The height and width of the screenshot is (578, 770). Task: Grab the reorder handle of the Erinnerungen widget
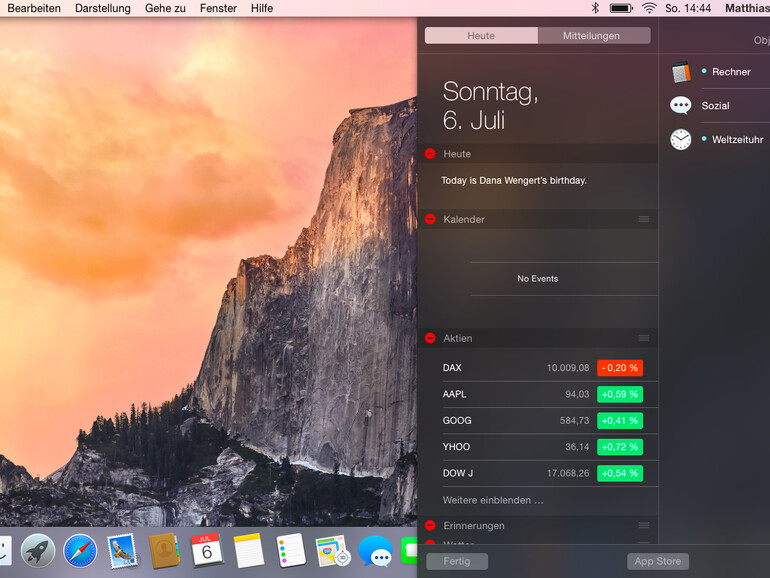pyautogui.click(x=644, y=525)
